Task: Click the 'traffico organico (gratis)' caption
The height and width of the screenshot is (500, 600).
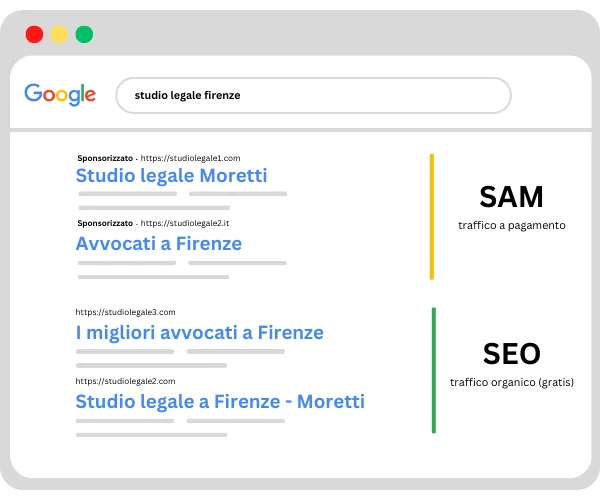Action: pyautogui.click(x=512, y=383)
